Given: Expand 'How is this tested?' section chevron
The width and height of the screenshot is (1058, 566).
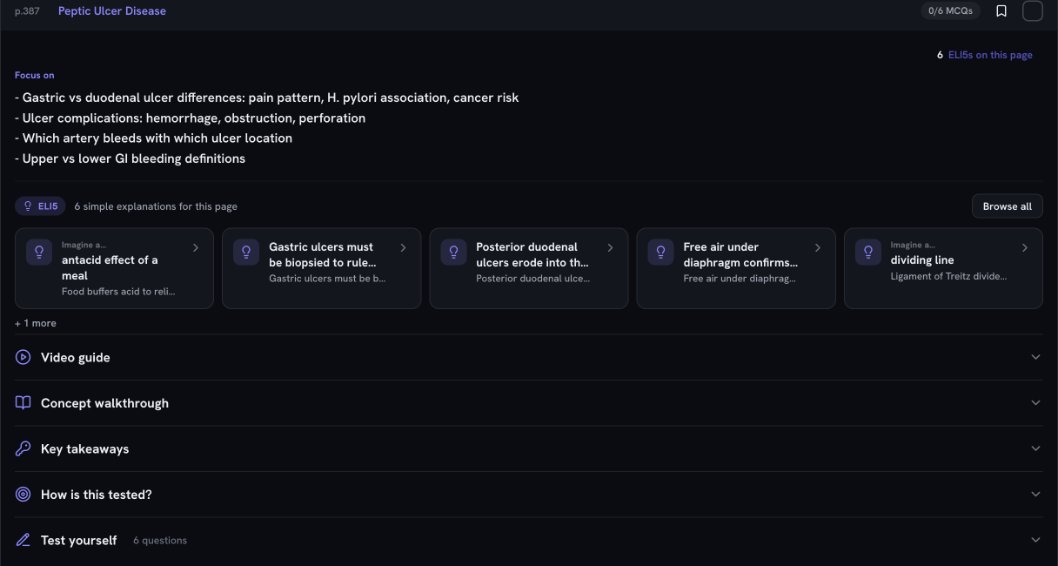Looking at the screenshot, I should pyautogui.click(x=1035, y=494).
